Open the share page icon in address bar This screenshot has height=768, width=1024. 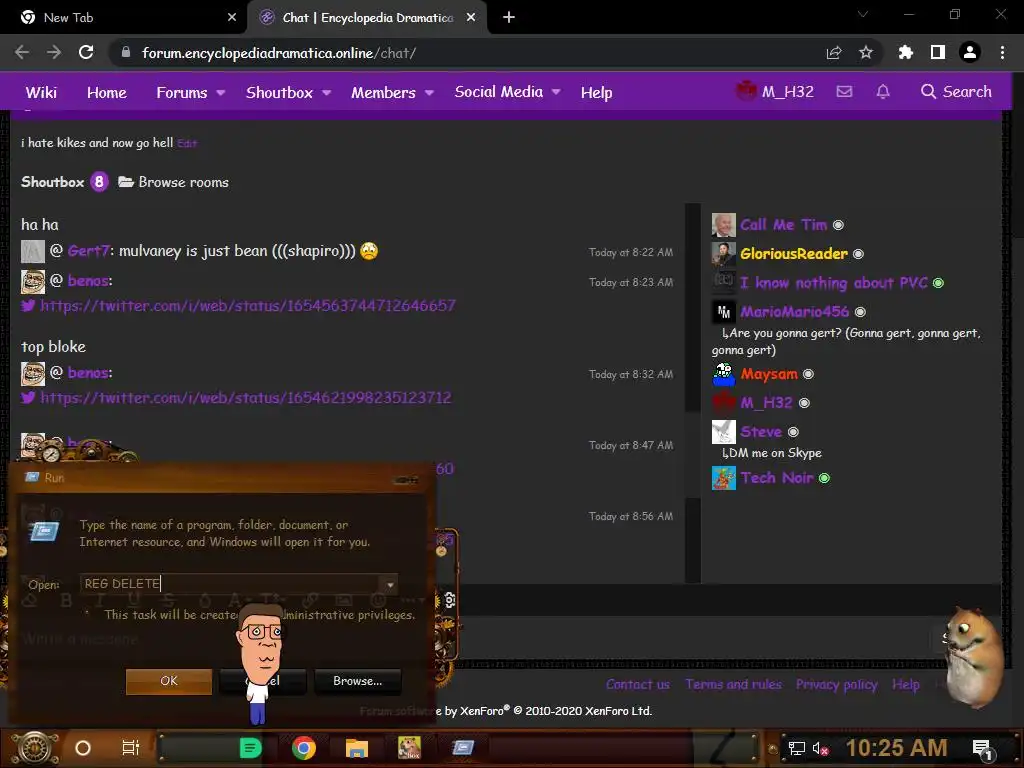tap(834, 52)
